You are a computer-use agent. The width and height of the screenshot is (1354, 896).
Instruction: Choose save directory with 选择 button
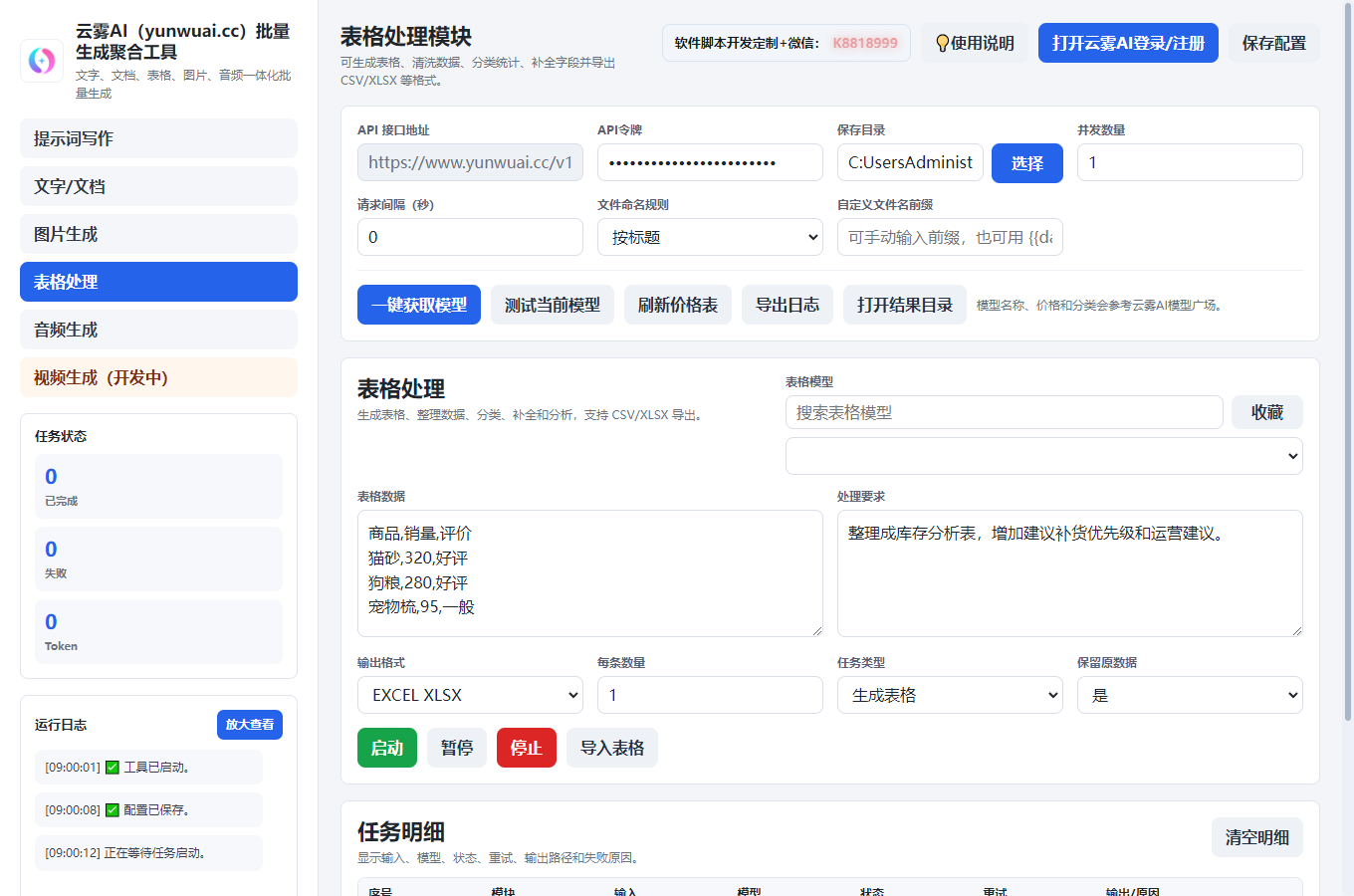click(x=1027, y=163)
